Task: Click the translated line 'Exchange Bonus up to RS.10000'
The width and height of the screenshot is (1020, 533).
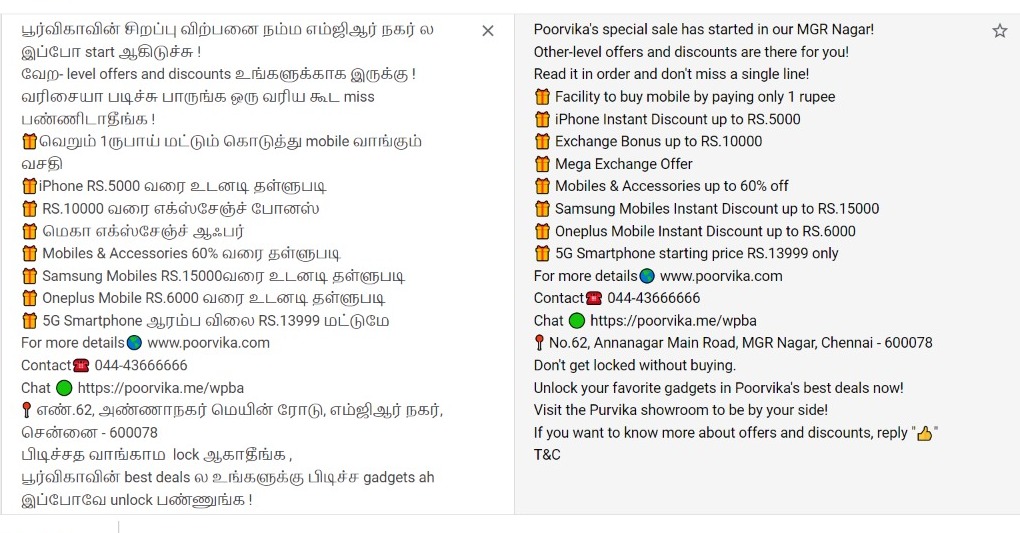Action: (x=658, y=141)
